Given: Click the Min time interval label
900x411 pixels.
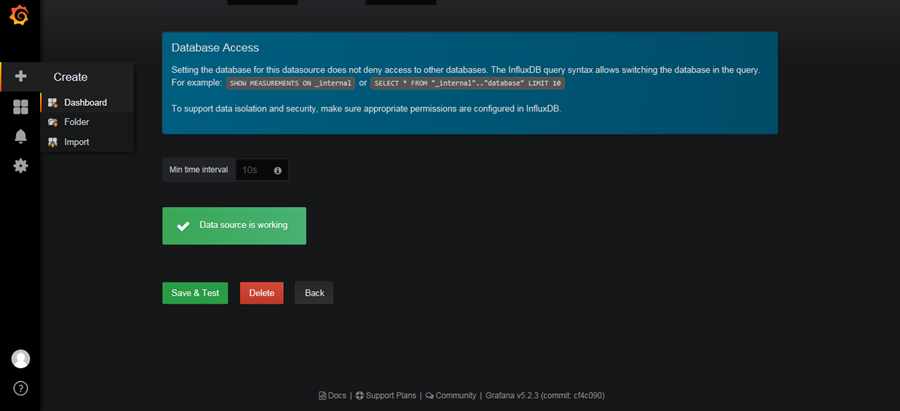Looking at the screenshot, I should point(199,170).
